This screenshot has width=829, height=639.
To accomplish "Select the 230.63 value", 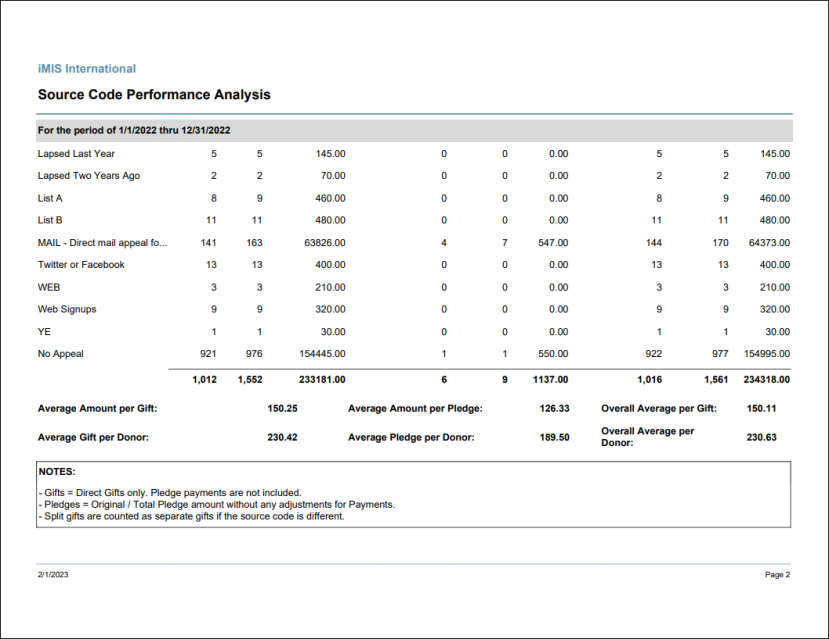I will pos(761,438).
